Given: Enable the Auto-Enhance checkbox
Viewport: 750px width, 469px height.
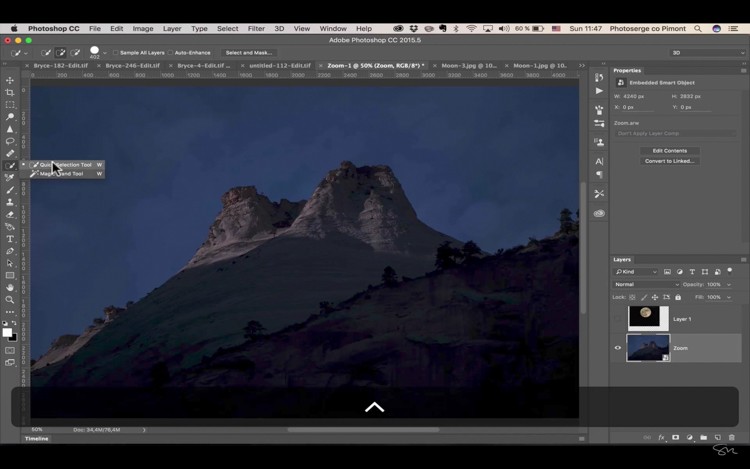Looking at the screenshot, I should 170,53.
